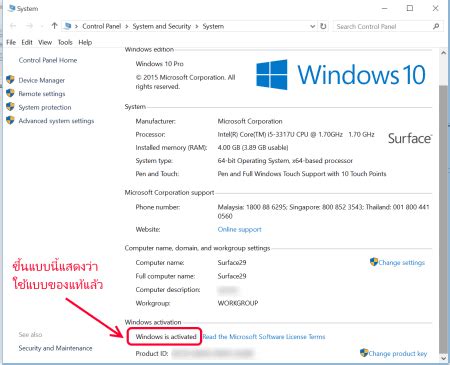Open System protection link

[x=45, y=107]
